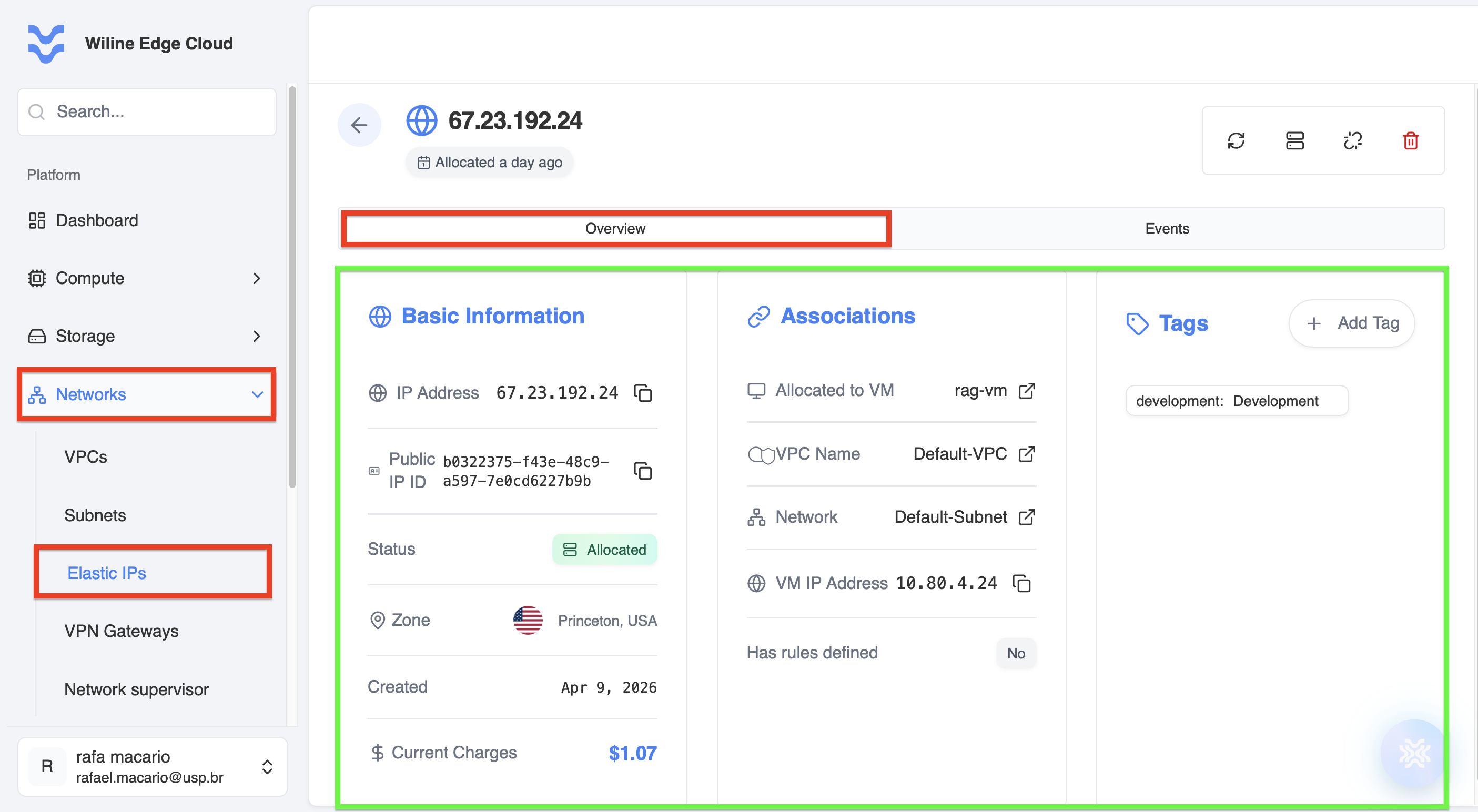Open the floating assistant chat bubble
This screenshot has height=812, width=1478.
pos(1414,753)
